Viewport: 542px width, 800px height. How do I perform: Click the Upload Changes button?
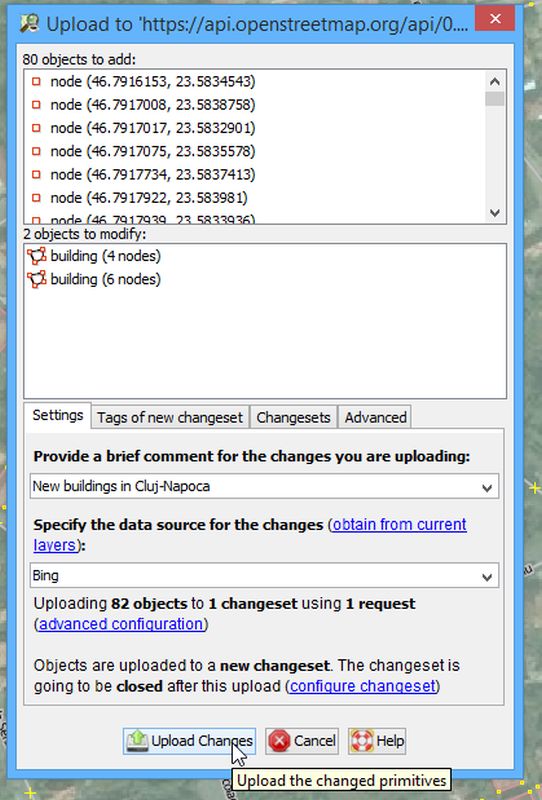[189, 741]
